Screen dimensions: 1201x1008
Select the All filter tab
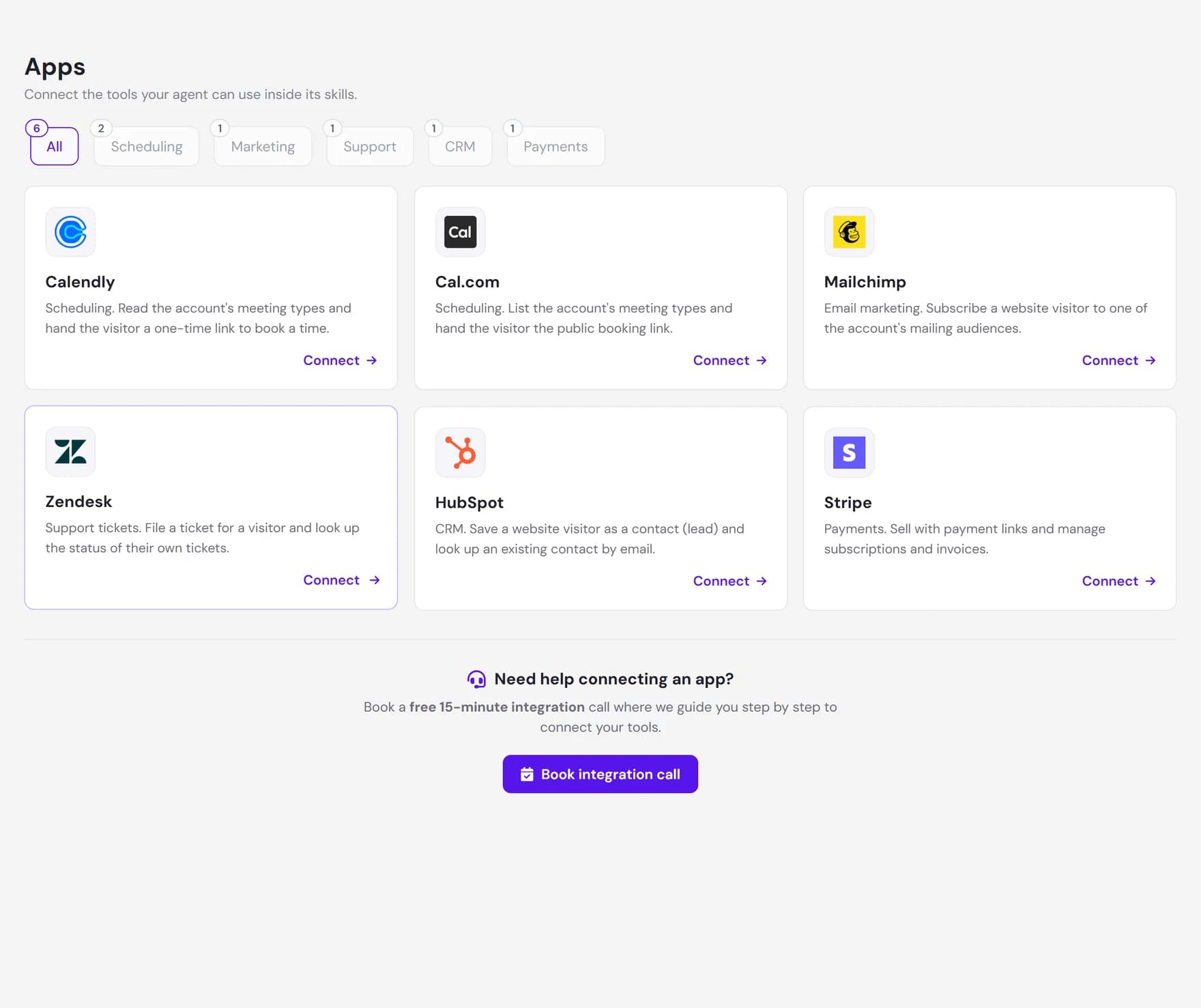(x=55, y=147)
